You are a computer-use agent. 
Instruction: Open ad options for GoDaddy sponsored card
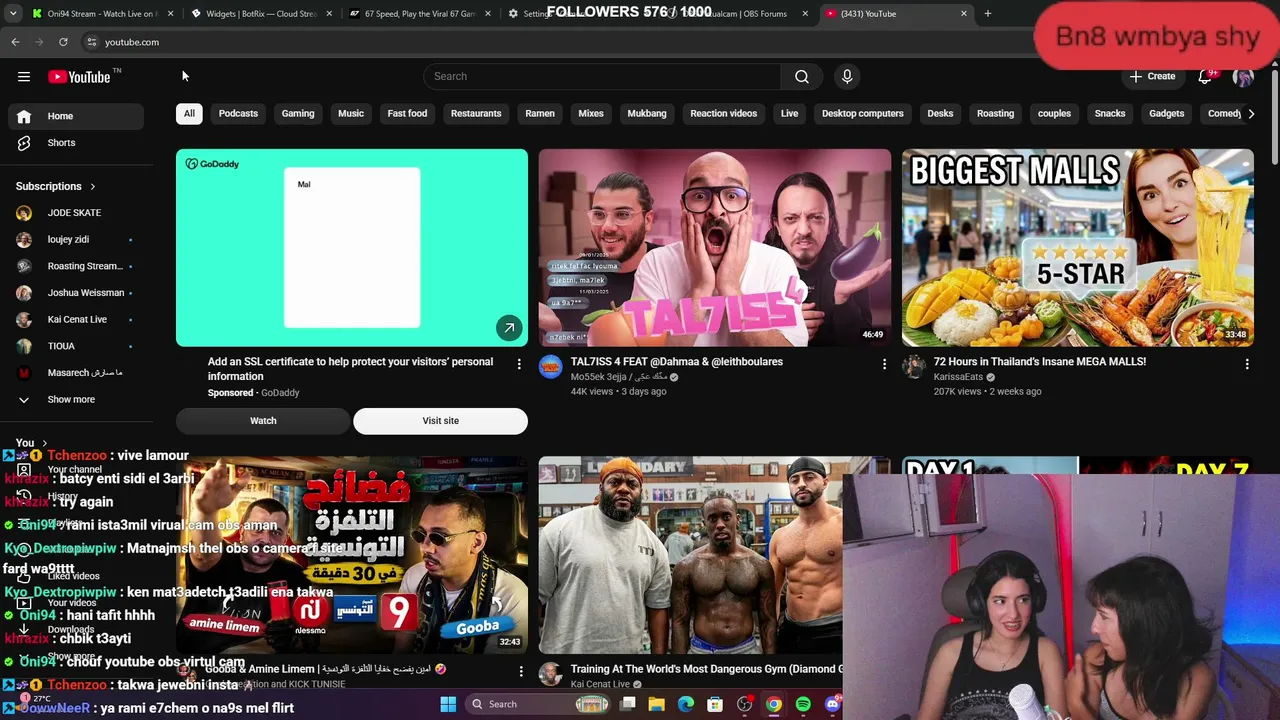(x=519, y=364)
